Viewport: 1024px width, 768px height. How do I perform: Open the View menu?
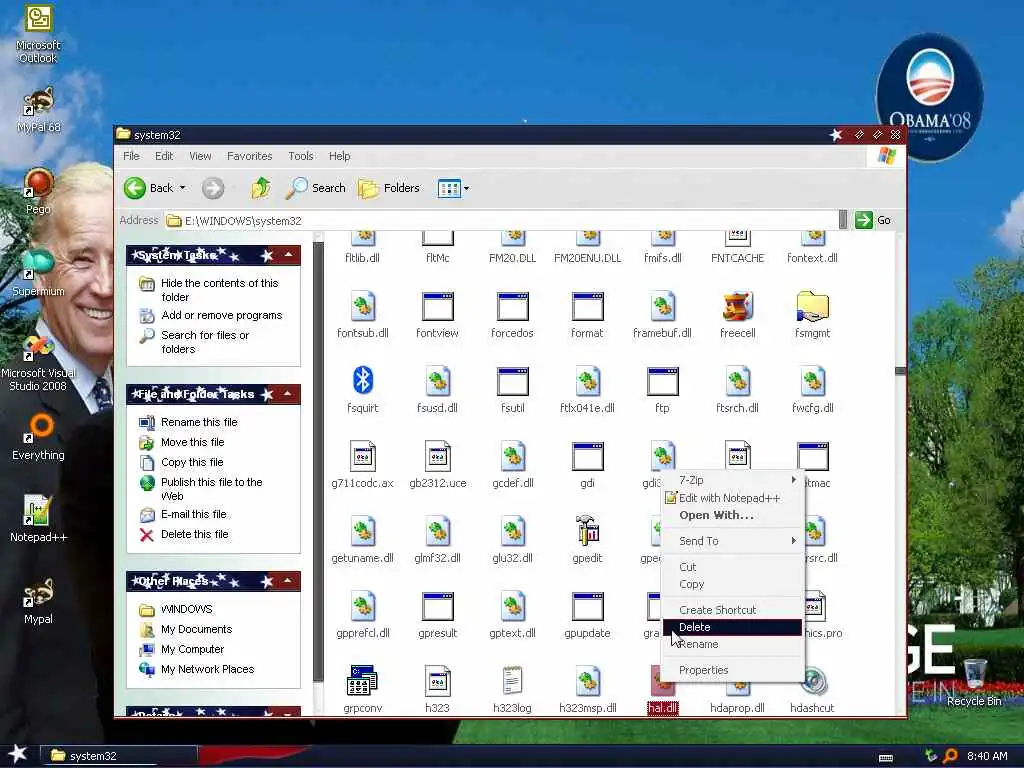(x=200, y=156)
